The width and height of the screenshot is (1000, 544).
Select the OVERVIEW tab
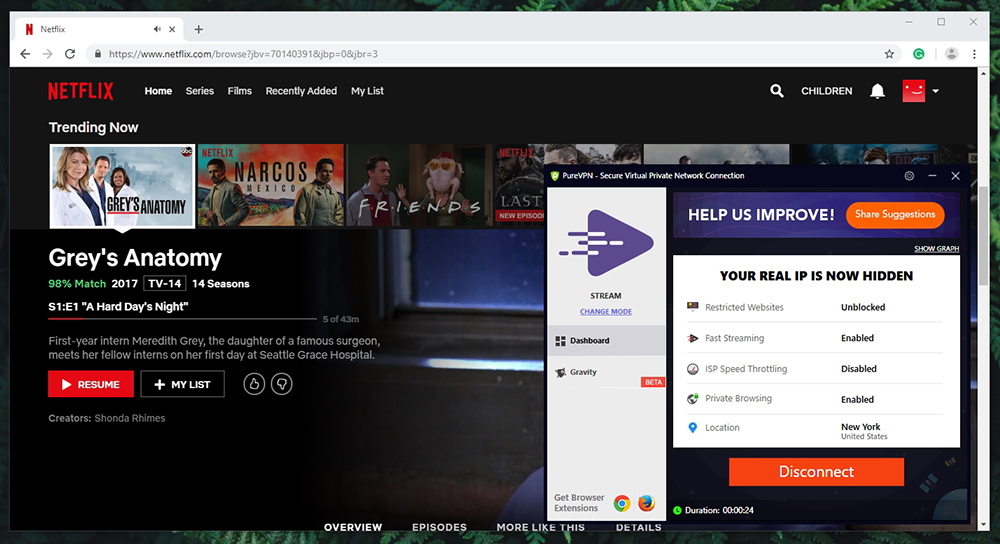tap(353, 527)
